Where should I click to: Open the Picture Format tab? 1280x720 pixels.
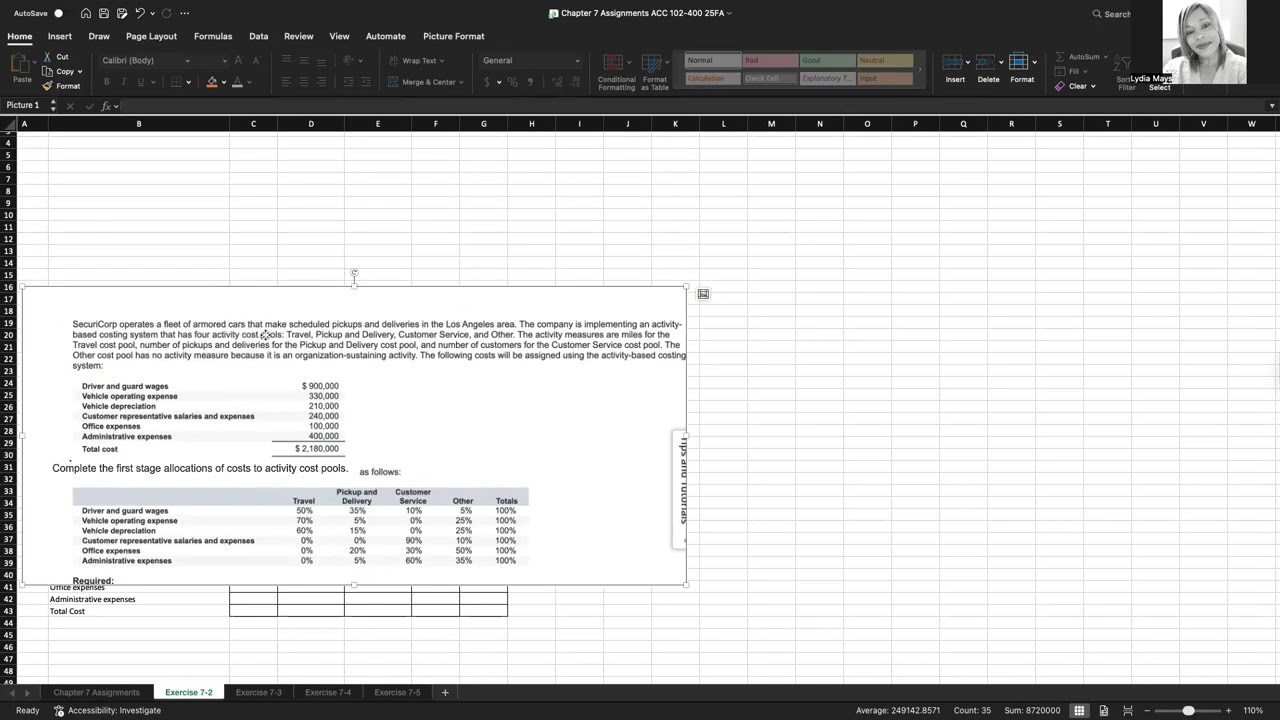point(453,36)
